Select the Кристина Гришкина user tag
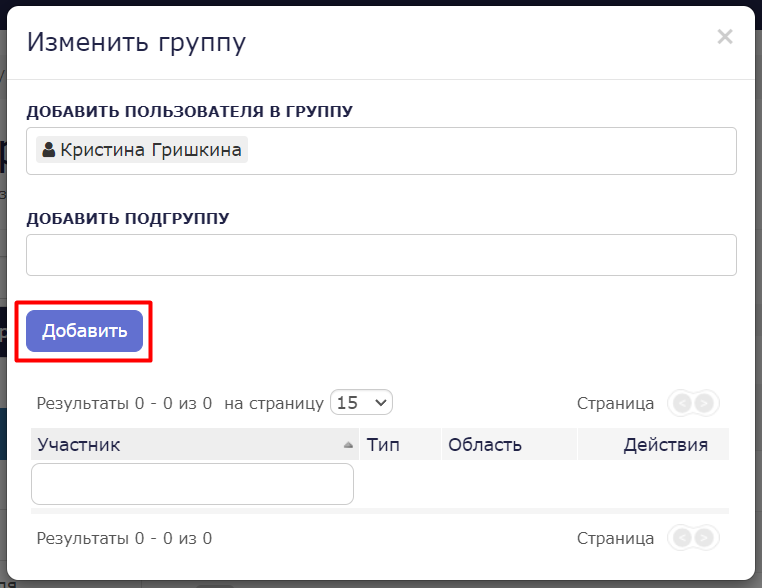The image size is (762, 588). 142,150
